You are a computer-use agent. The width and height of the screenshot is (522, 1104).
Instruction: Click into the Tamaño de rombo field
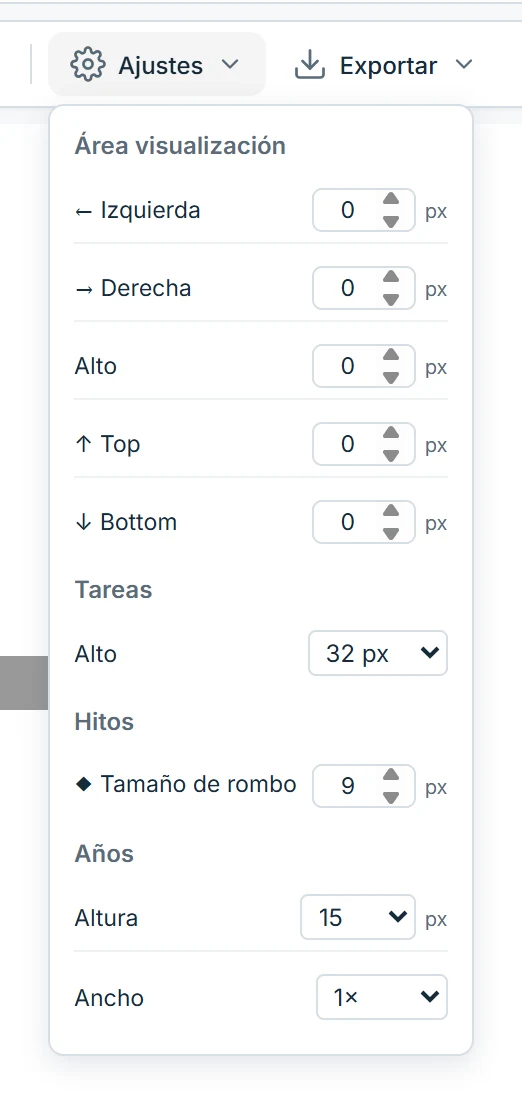[x=364, y=786]
